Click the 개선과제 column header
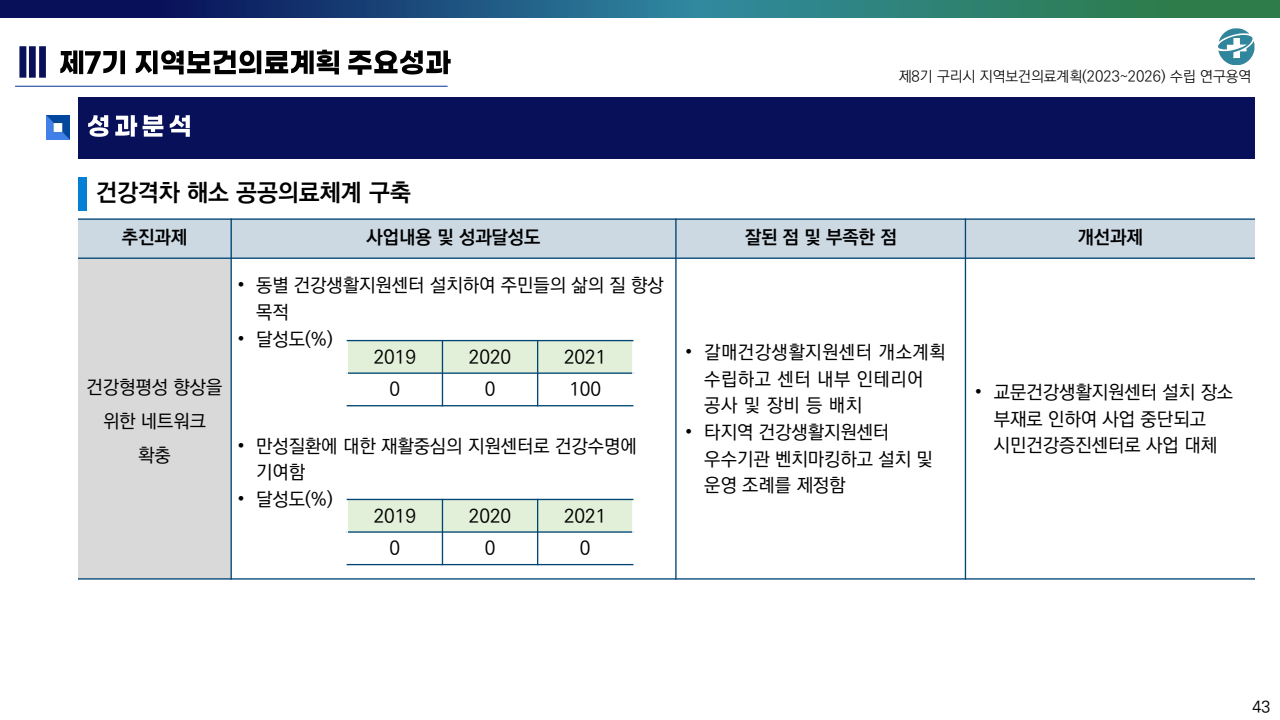Image resolution: width=1280 pixels, height=720 pixels. [x=1110, y=238]
